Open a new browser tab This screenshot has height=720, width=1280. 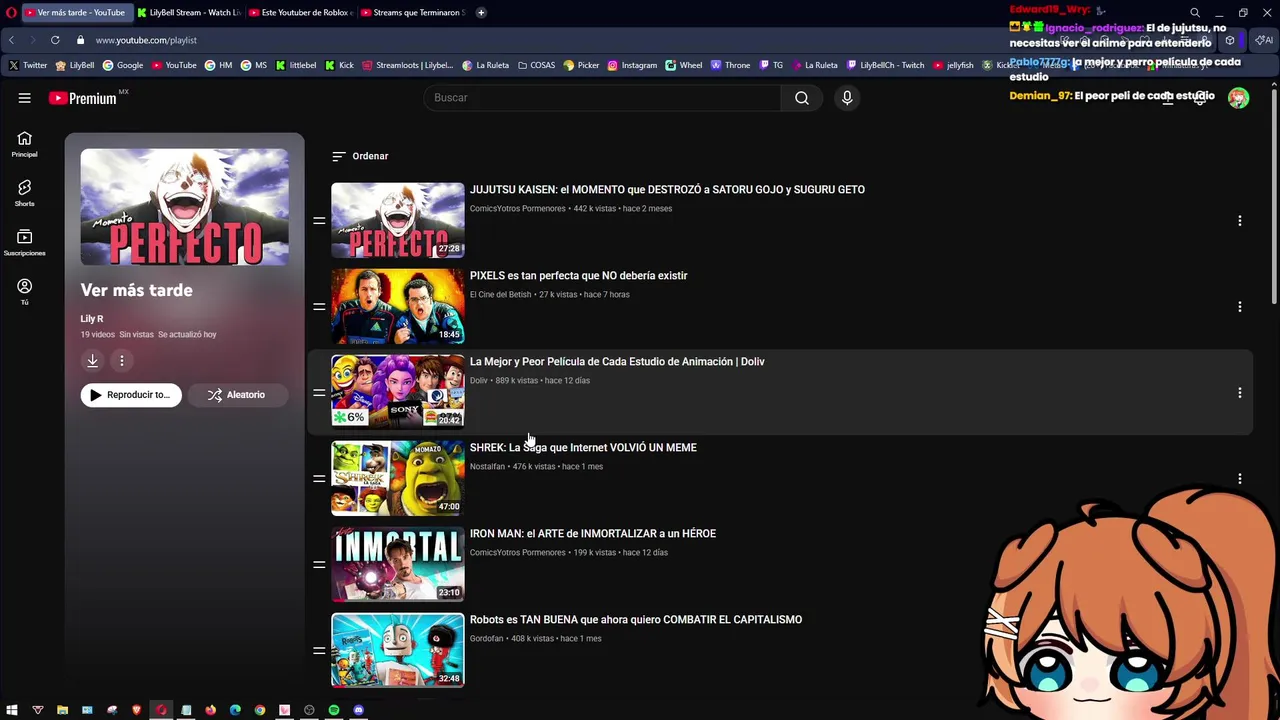[x=481, y=13]
